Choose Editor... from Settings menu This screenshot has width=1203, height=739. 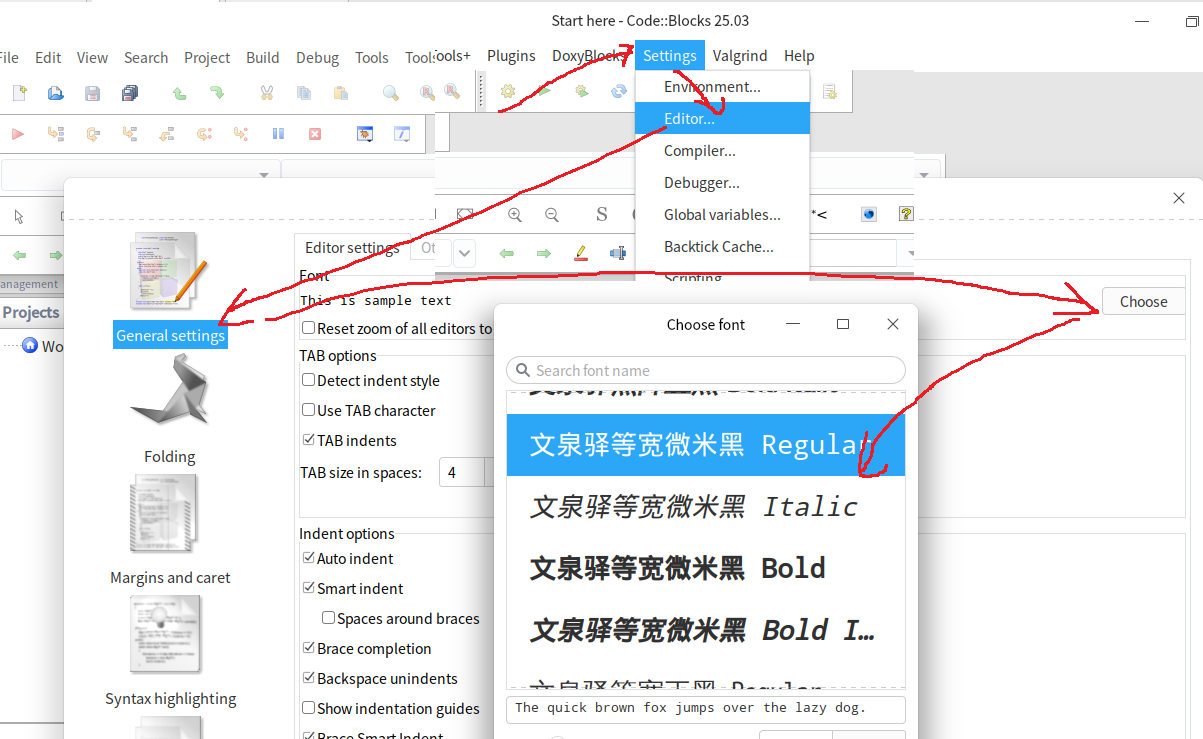(722, 118)
